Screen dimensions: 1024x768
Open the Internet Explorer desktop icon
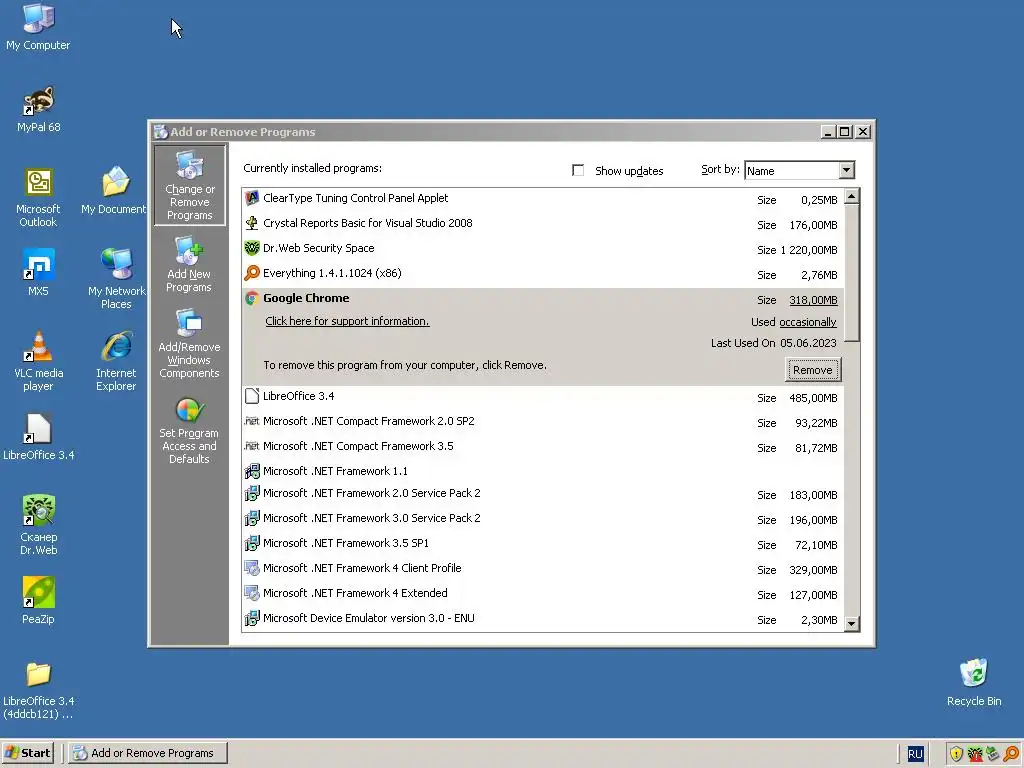(x=116, y=361)
